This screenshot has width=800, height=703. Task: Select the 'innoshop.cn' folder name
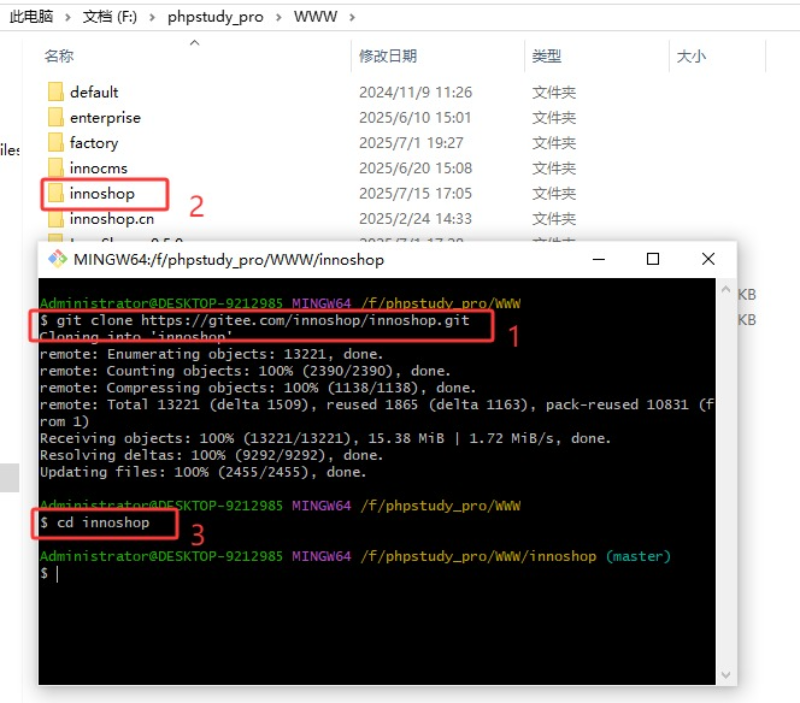coord(112,219)
